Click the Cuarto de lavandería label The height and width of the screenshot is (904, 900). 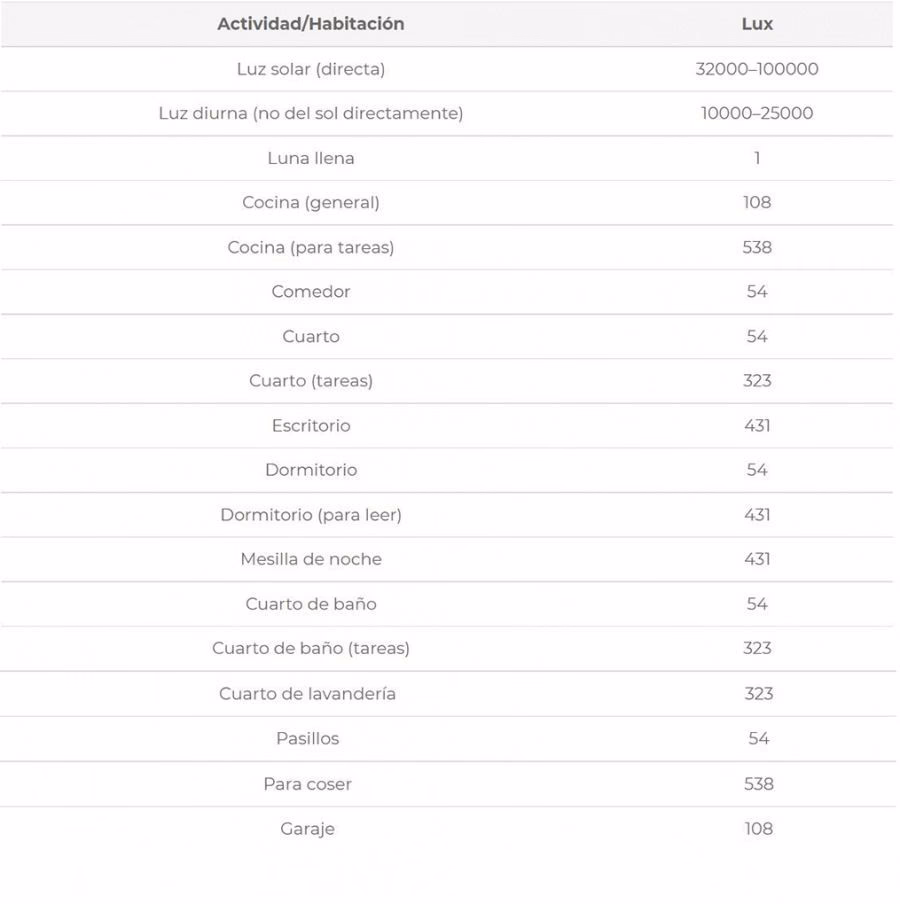coord(308,693)
